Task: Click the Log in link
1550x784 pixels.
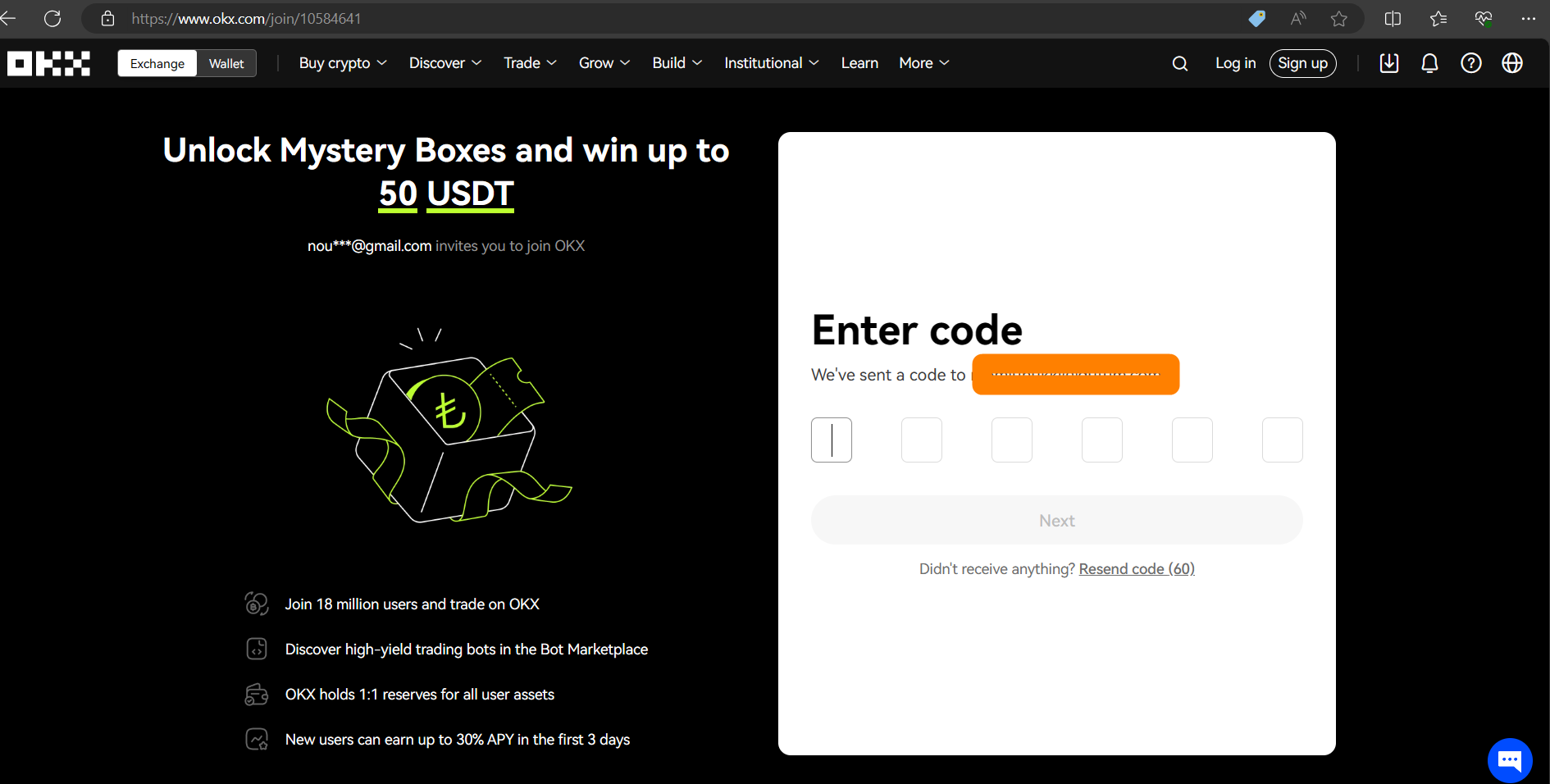Action: pyautogui.click(x=1235, y=63)
